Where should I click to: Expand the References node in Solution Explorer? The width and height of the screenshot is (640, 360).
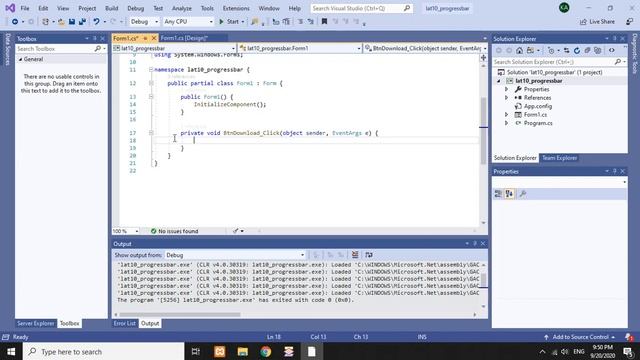(x=507, y=98)
